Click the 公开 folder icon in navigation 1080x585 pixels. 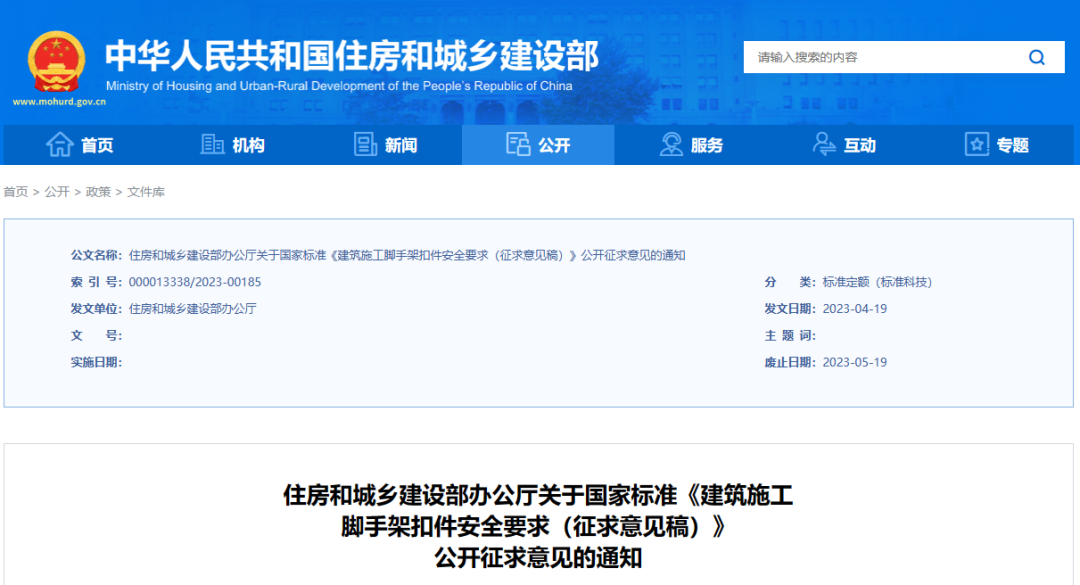pyautogui.click(x=519, y=144)
